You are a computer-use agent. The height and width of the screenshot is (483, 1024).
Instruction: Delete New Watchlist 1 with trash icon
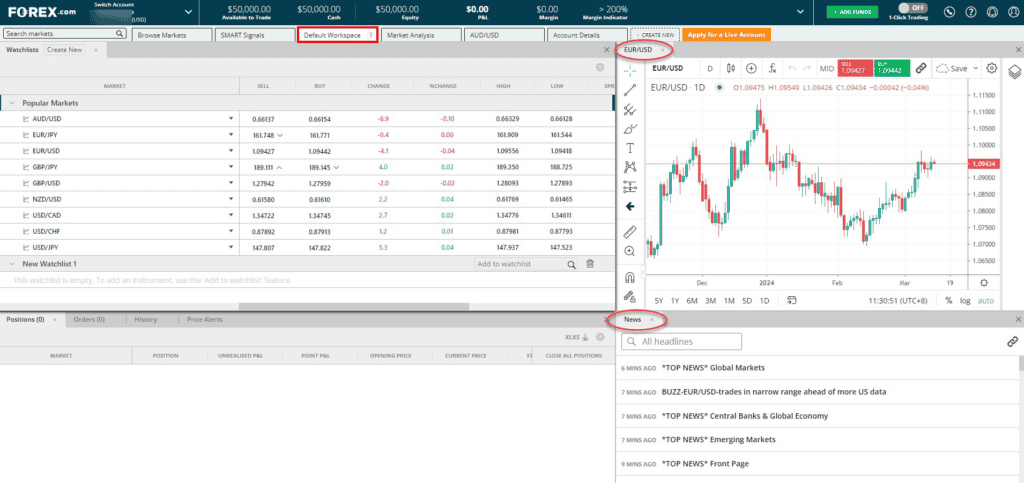(590, 264)
